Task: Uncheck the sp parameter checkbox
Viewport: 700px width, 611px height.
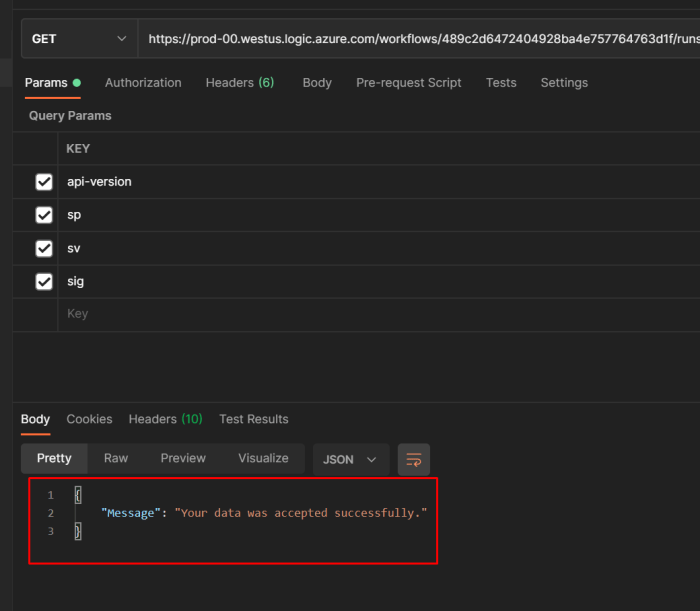Action: [44, 215]
